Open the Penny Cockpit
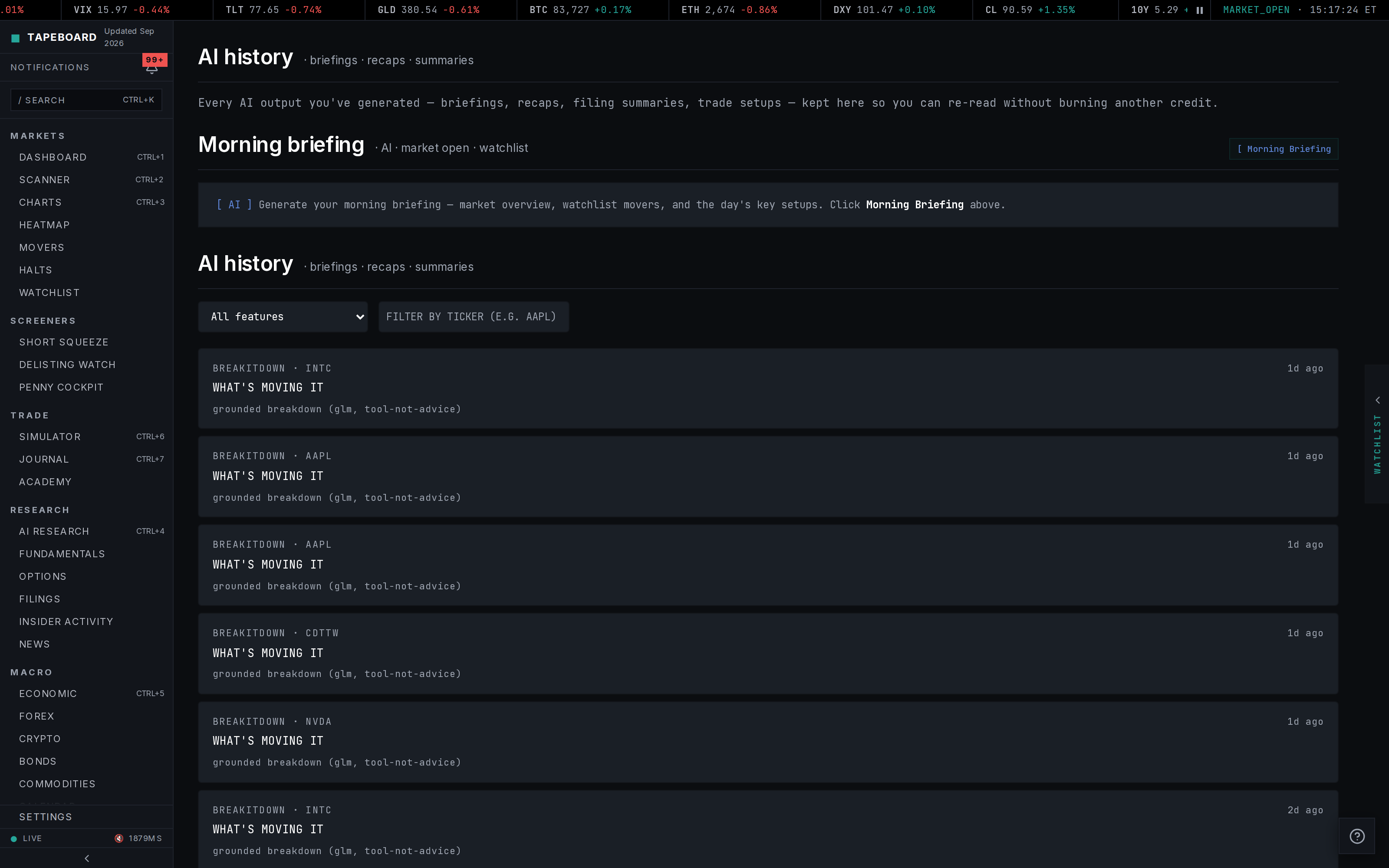The height and width of the screenshot is (868, 1389). (87, 388)
